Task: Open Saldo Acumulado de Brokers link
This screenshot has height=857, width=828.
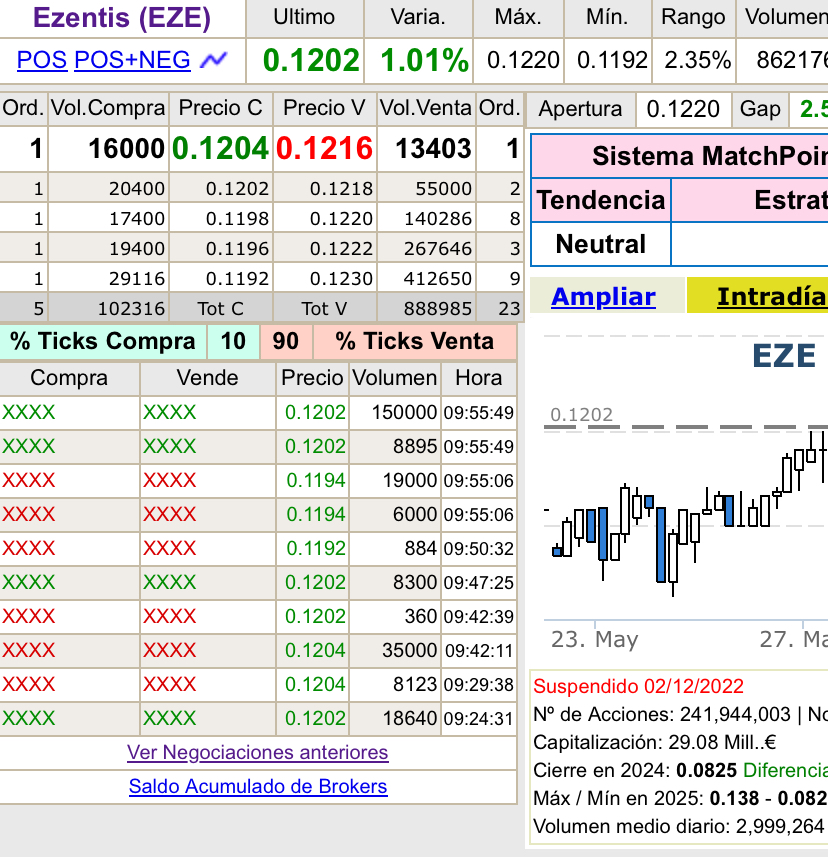Action: pyautogui.click(x=258, y=786)
